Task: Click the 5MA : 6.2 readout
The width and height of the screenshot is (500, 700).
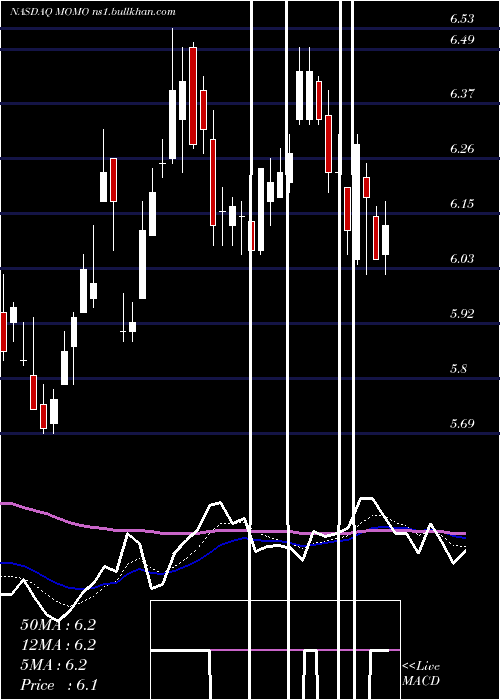Action: pos(54,665)
